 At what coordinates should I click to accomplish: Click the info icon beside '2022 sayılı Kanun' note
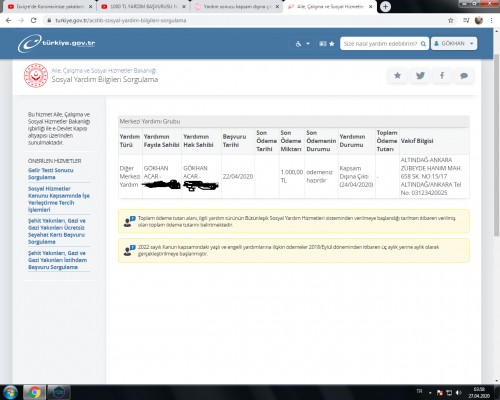point(129,250)
